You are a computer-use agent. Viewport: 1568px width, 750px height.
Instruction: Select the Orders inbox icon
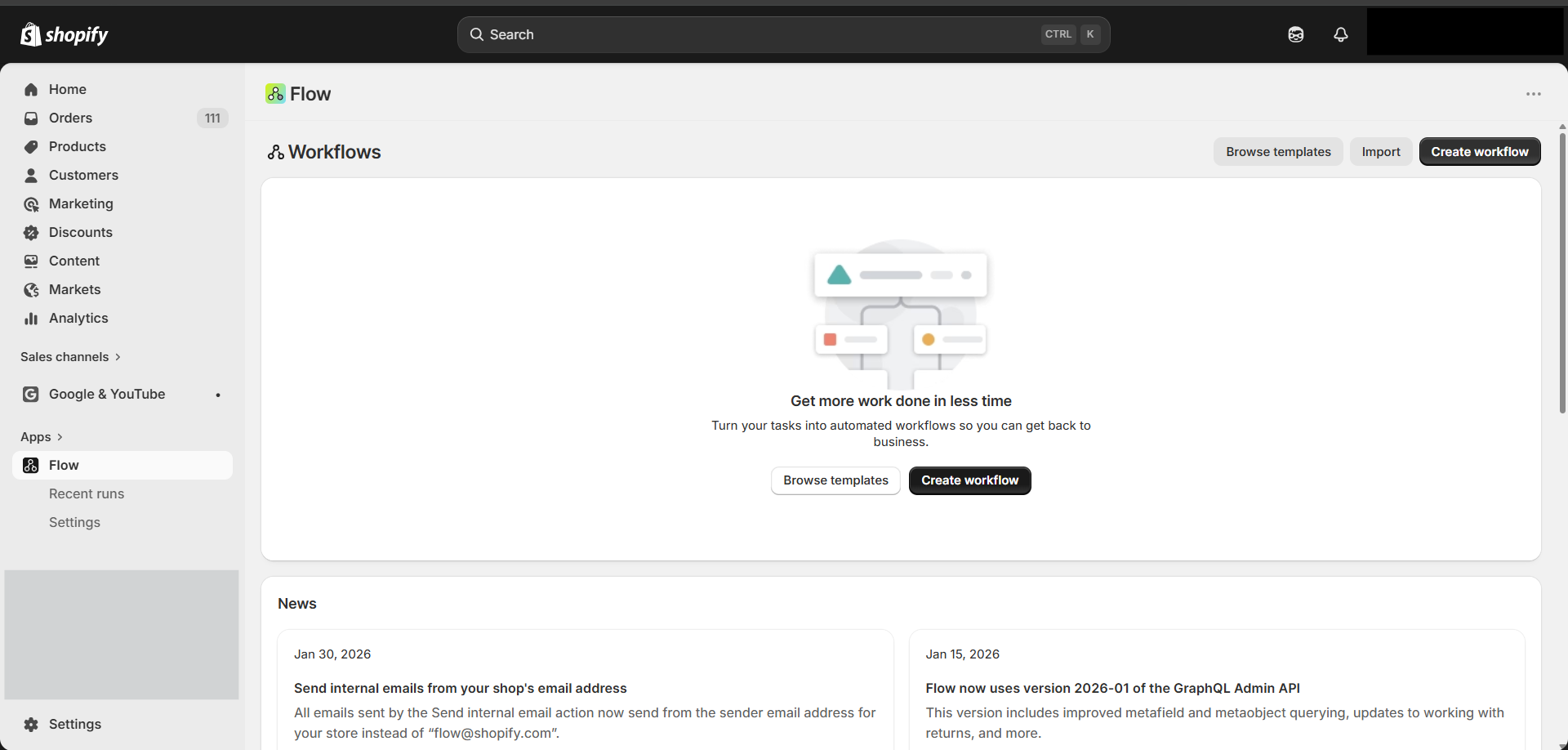31,118
